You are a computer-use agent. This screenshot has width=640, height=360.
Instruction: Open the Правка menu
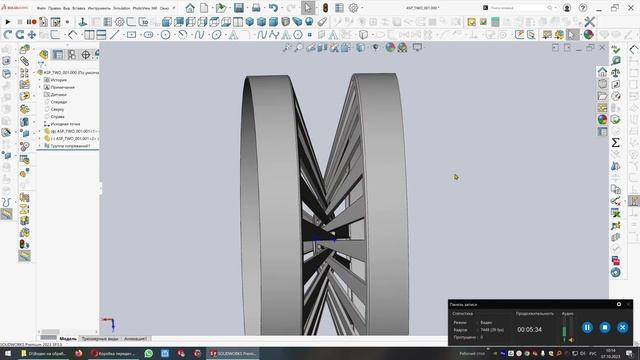(x=54, y=8)
